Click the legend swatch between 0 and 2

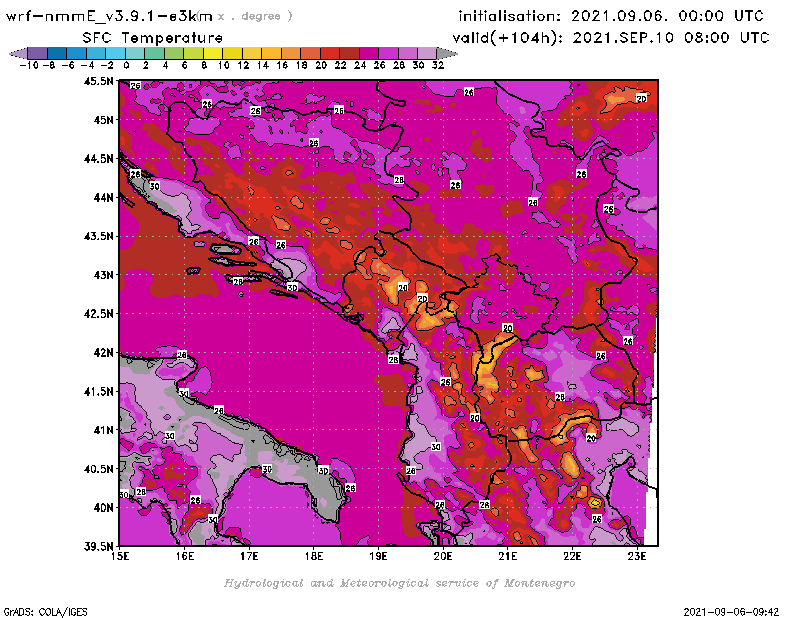135,53
